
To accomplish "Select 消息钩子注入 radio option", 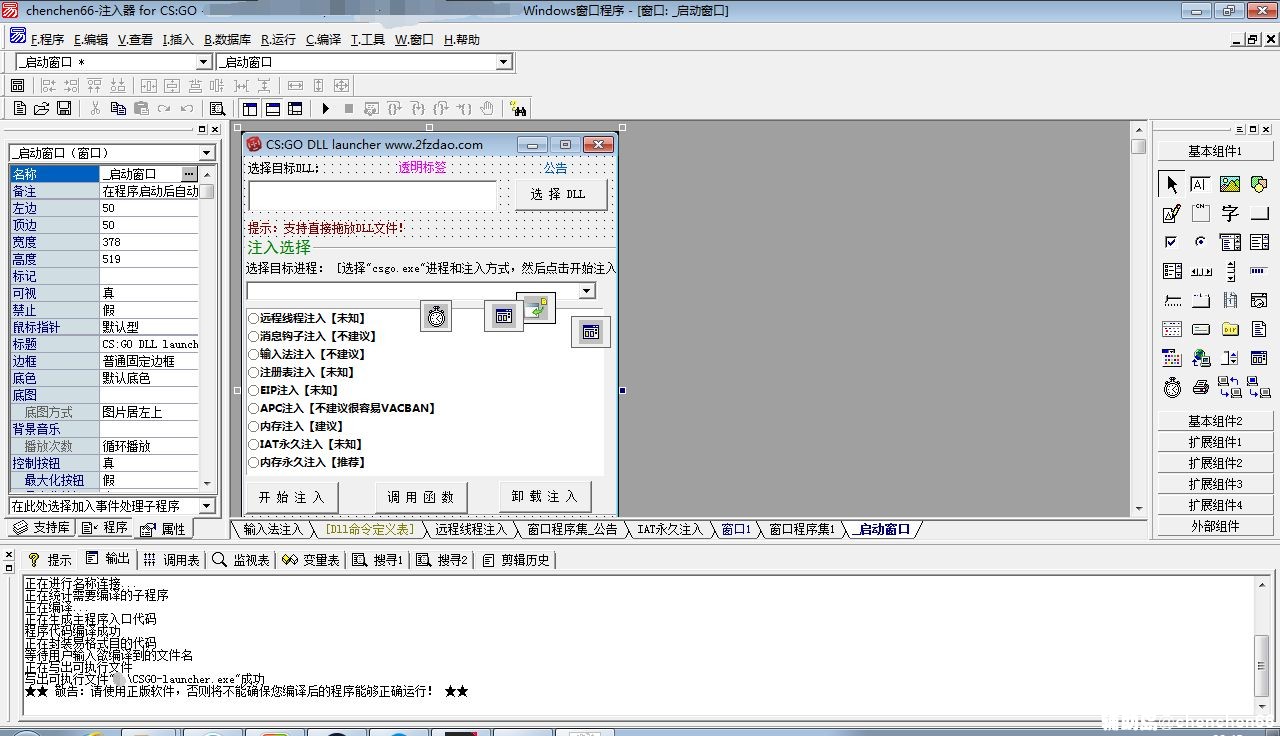I will 312,336.
